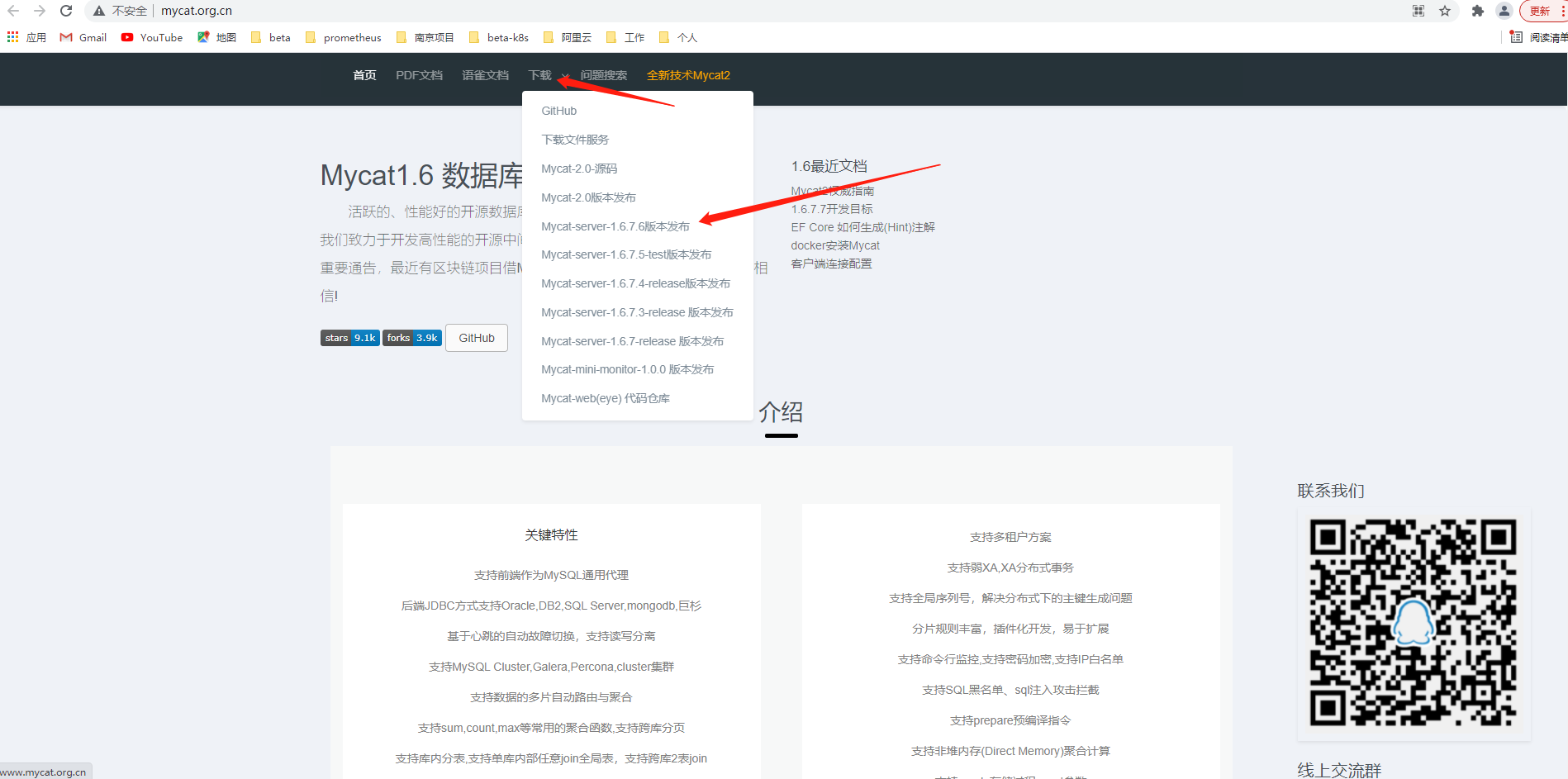Open the prometheus bookmark folder
The width and height of the screenshot is (1568, 779).
click(x=343, y=37)
